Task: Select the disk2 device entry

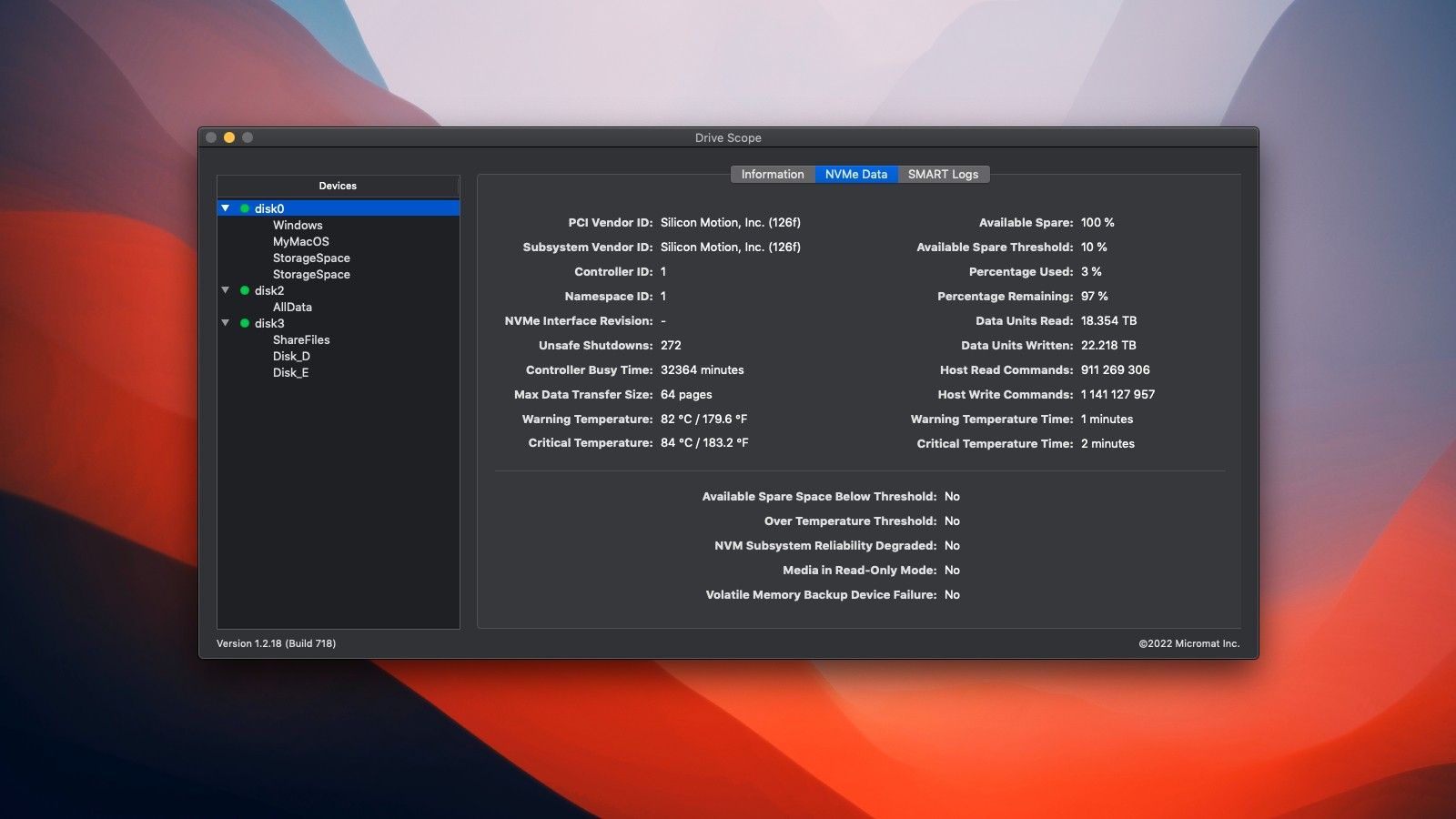Action: pyautogui.click(x=269, y=290)
